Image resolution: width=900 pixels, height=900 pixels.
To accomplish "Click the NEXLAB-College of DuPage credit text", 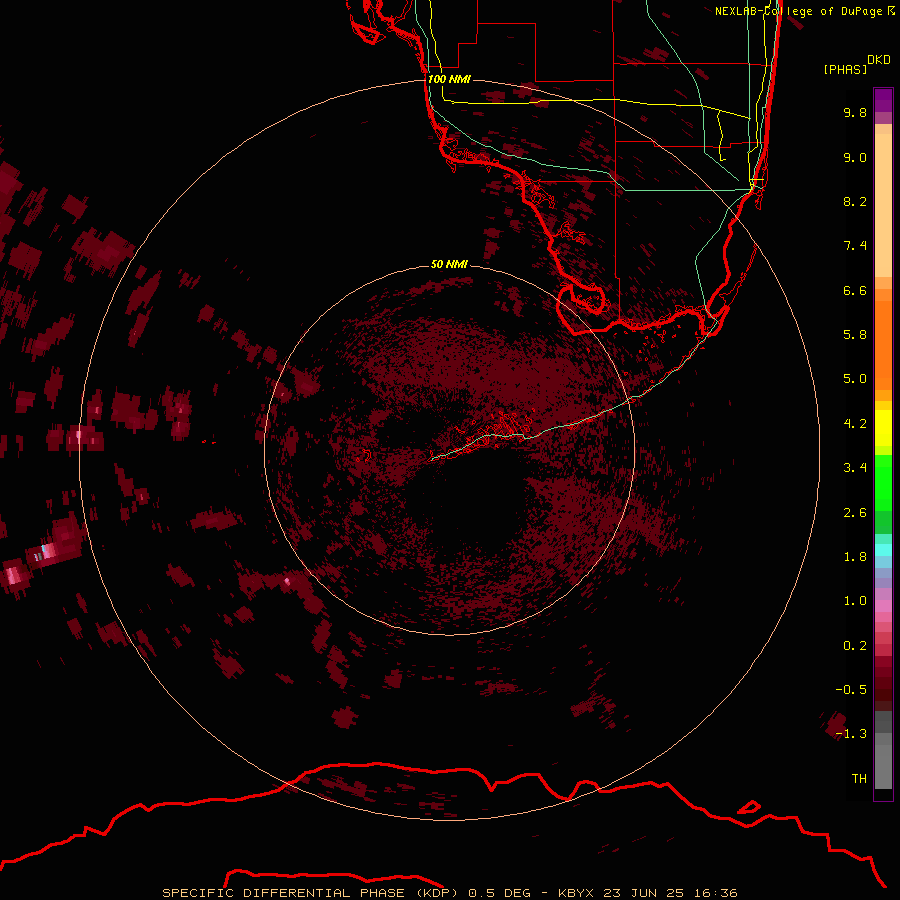I will click(805, 11).
